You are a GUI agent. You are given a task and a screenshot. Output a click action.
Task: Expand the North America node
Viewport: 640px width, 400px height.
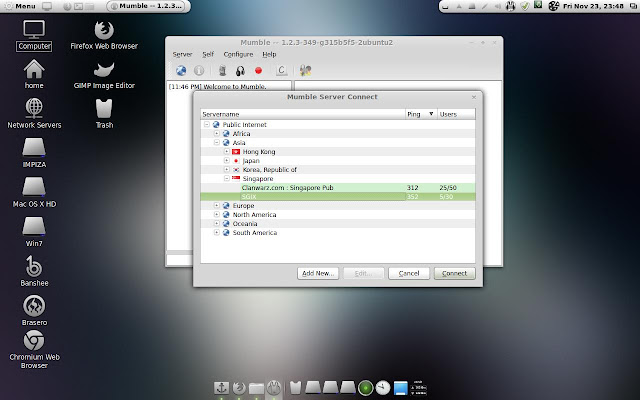(217, 214)
